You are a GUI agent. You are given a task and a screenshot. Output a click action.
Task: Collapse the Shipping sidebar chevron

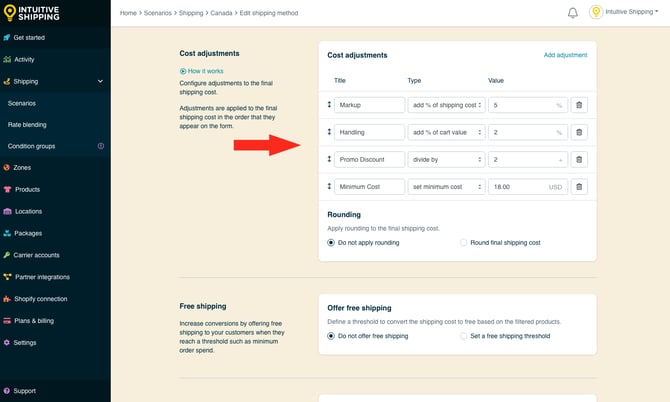pyautogui.click(x=100, y=81)
